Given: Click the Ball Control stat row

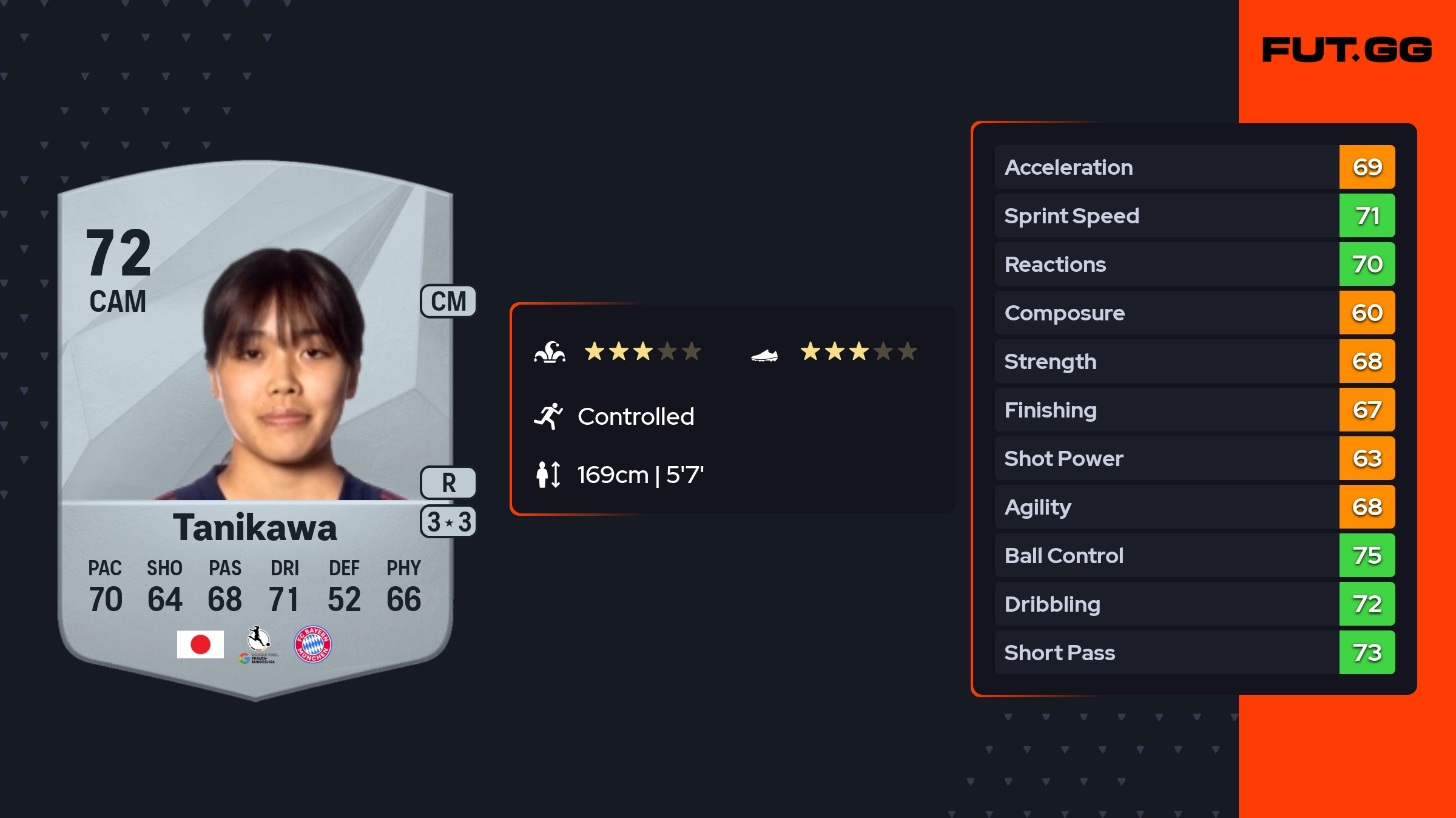Looking at the screenshot, I should click(1166, 555).
